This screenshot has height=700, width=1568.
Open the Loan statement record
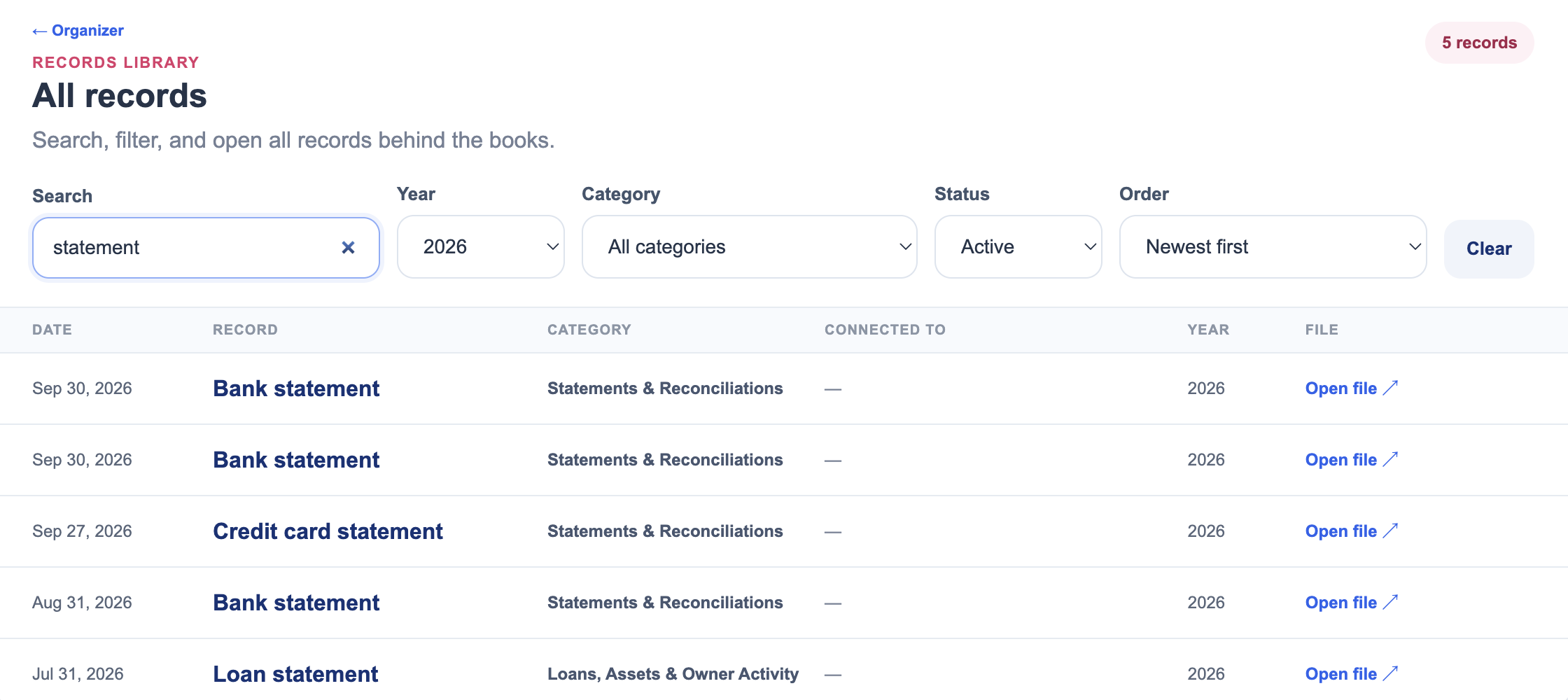pyautogui.click(x=295, y=674)
